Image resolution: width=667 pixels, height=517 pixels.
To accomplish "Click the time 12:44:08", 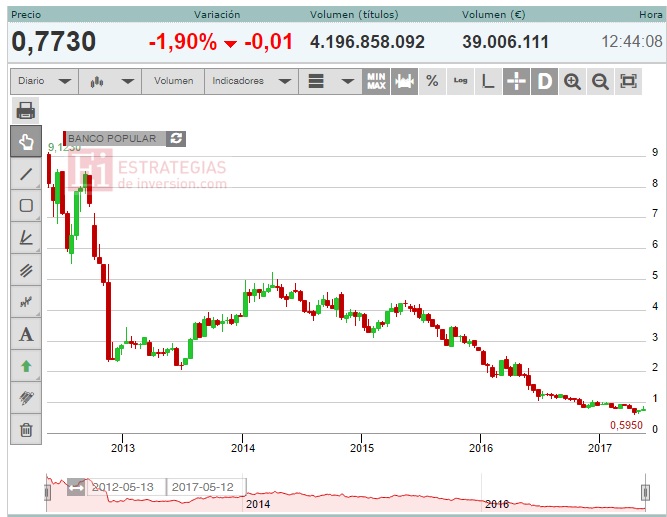I will [x=632, y=42].
